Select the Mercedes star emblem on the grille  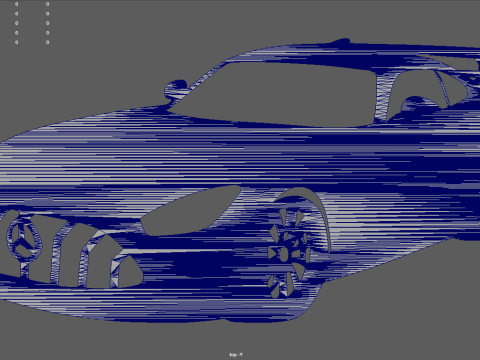tap(24, 238)
